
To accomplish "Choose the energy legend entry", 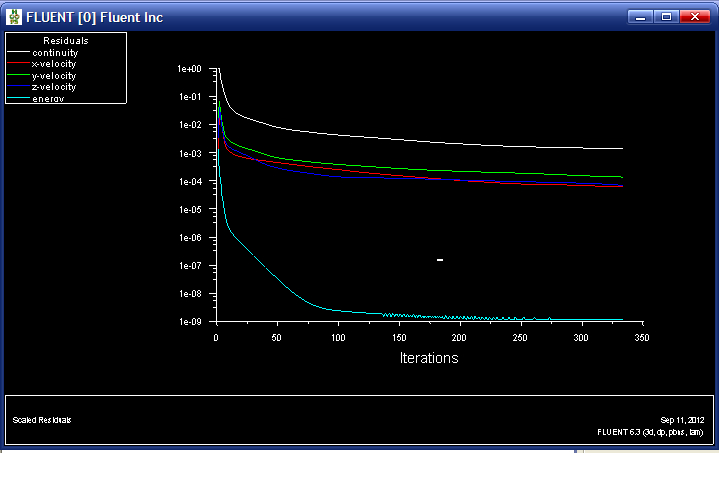I will pyautogui.click(x=49, y=98).
